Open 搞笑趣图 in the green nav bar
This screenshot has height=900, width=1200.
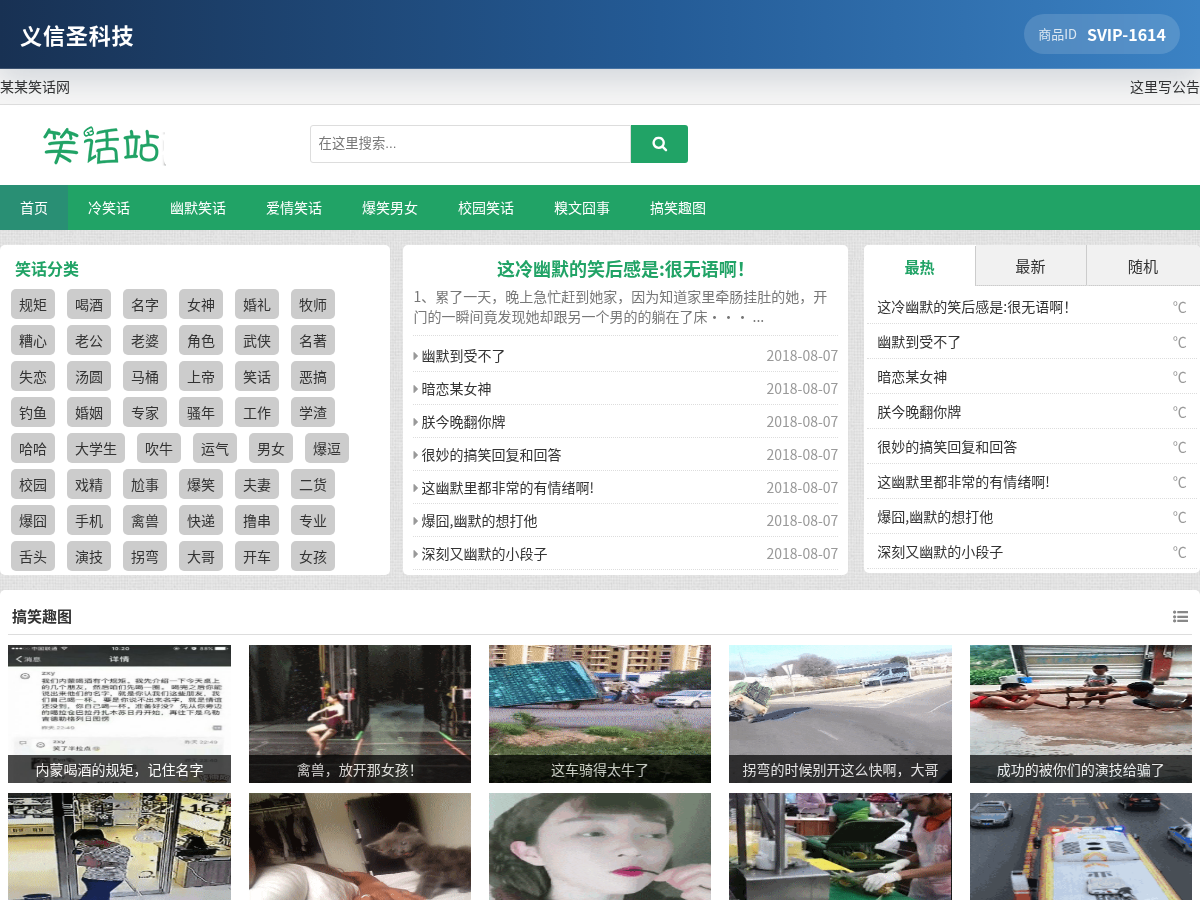pos(678,208)
